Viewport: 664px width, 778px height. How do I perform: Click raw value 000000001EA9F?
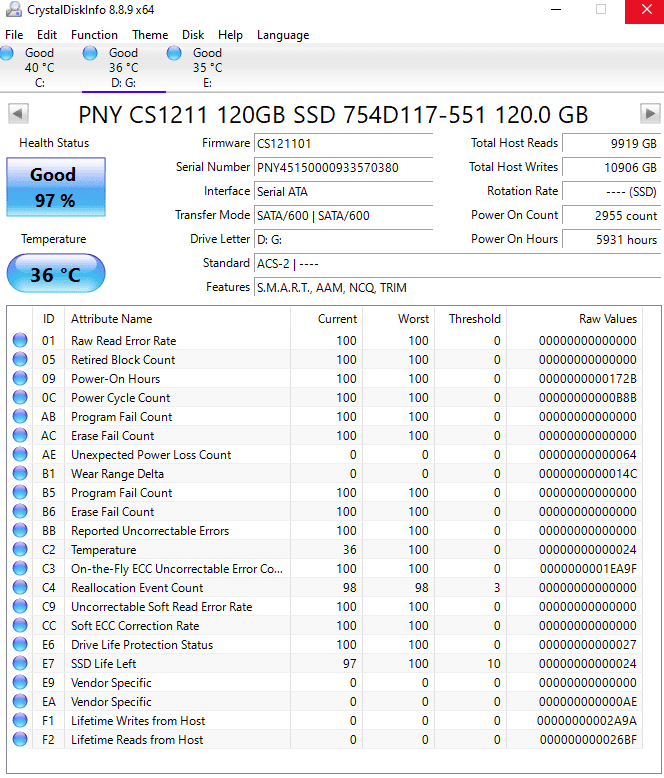588,569
